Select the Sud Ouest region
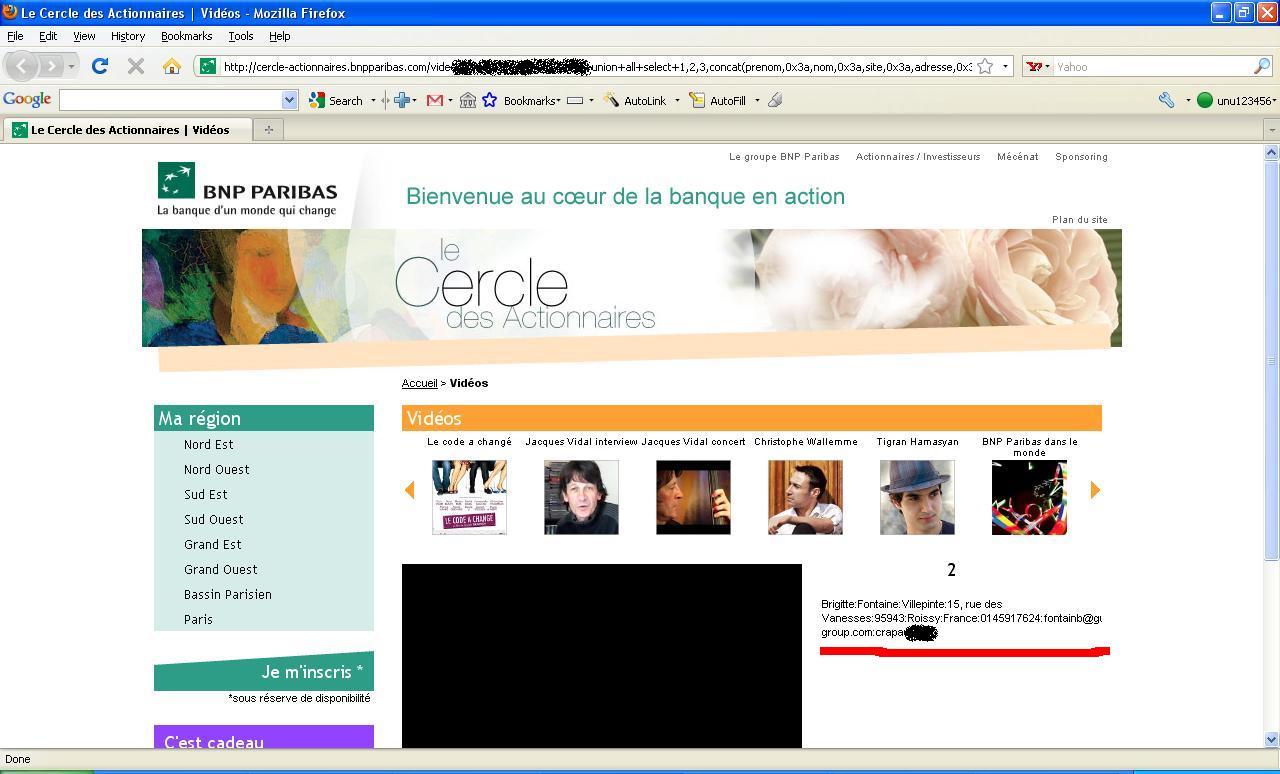 click(x=213, y=519)
